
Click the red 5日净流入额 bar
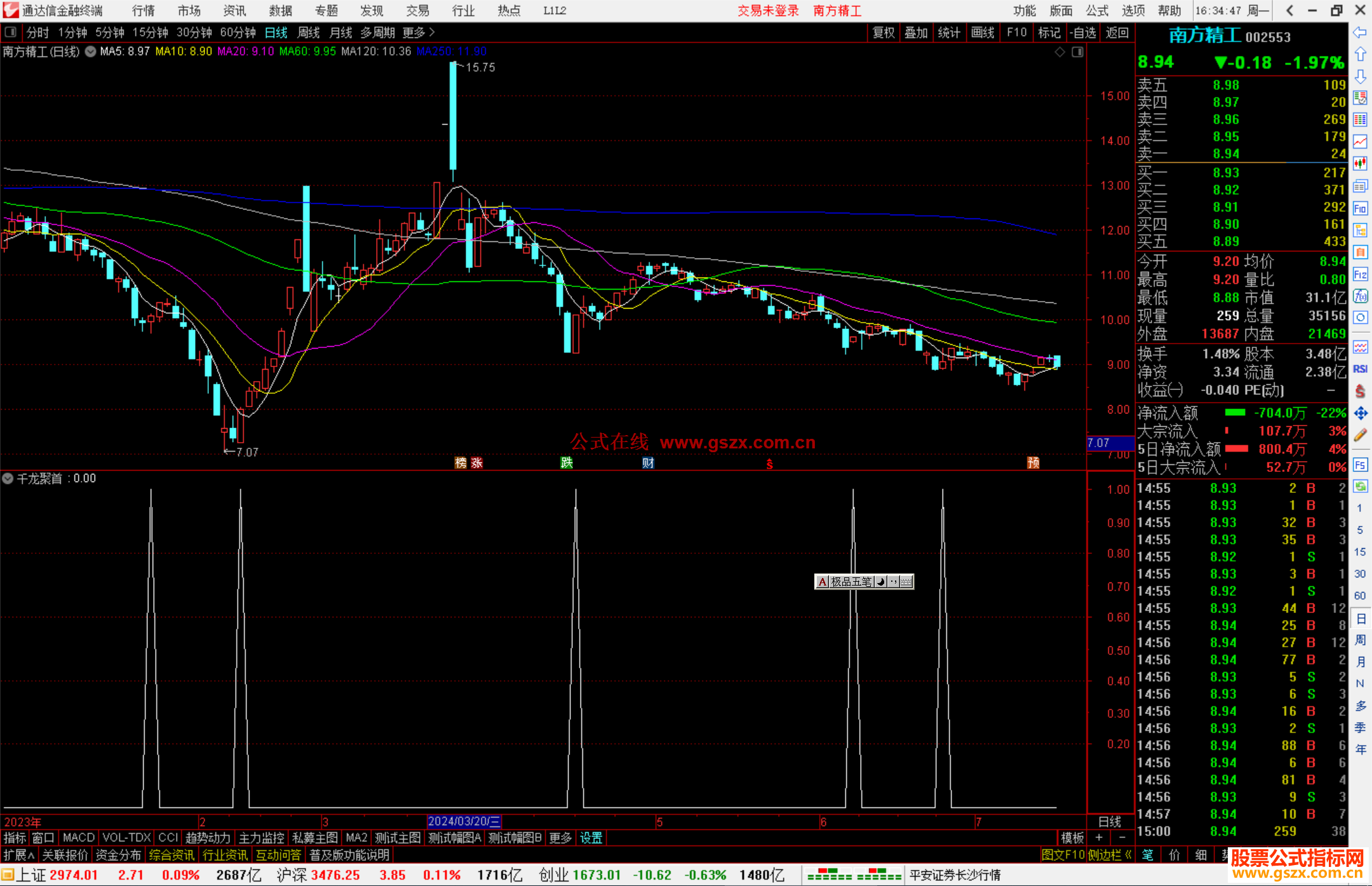pos(1236,449)
